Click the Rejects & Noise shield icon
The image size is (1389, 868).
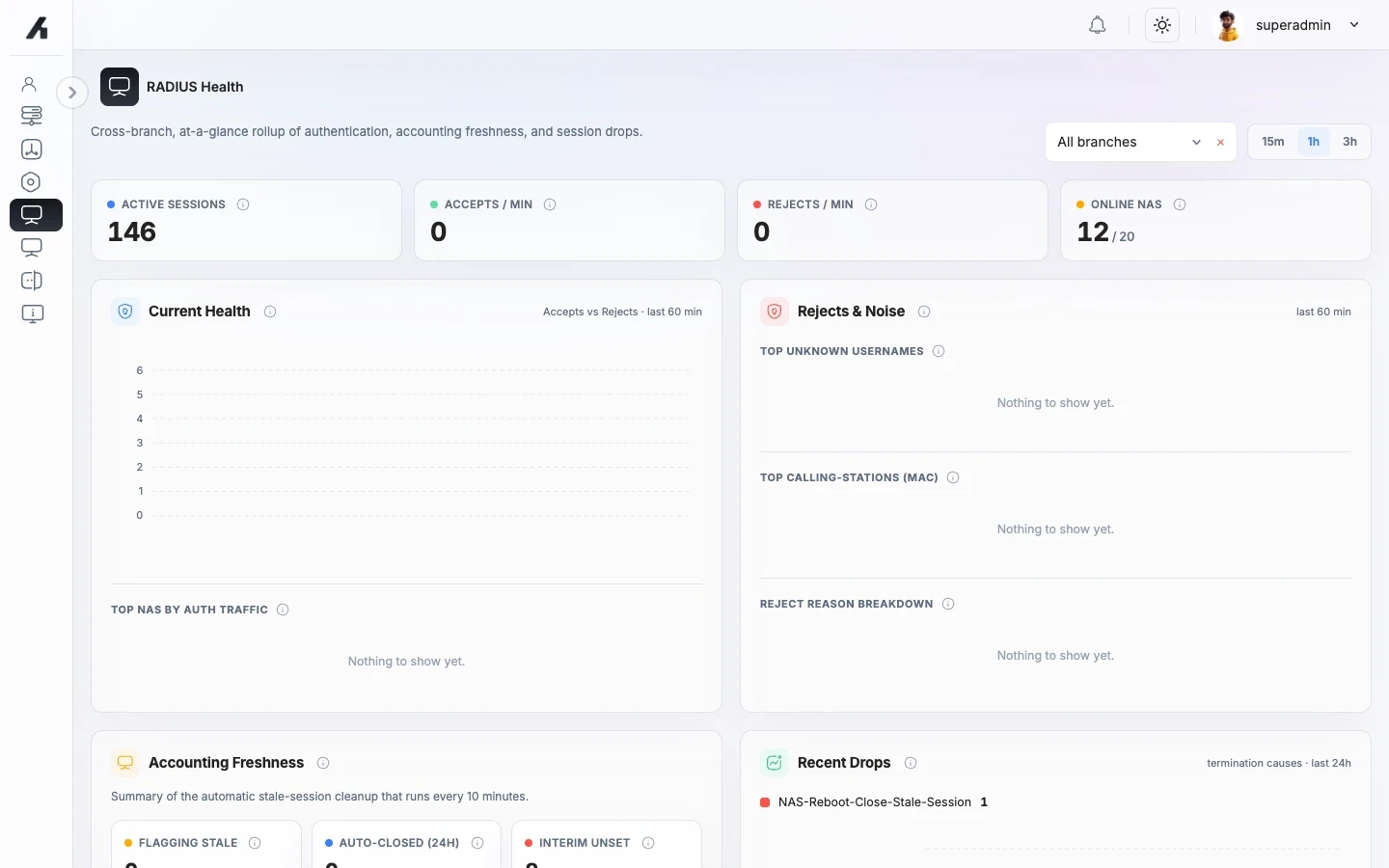point(775,312)
